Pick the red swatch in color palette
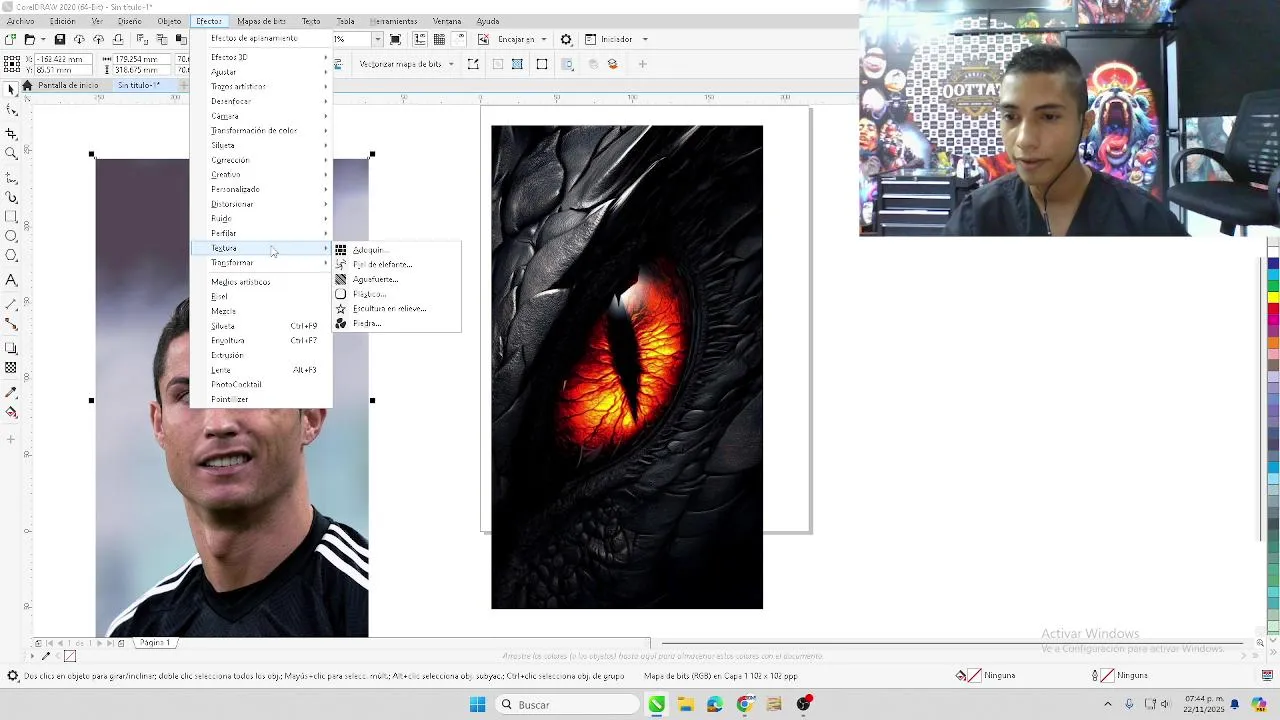 tap(1273, 308)
